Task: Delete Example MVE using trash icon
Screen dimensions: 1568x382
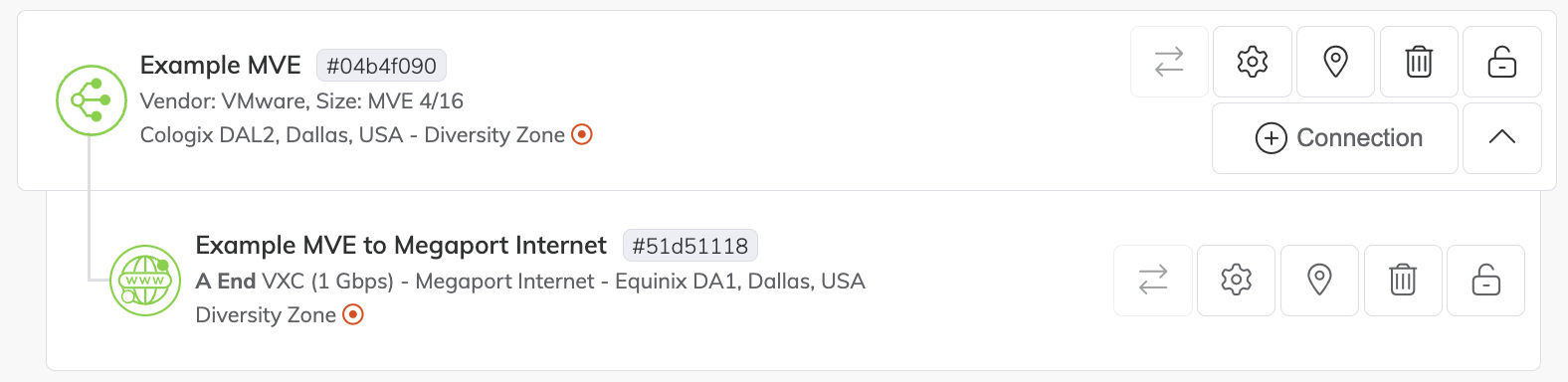Action: tap(1419, 62)
